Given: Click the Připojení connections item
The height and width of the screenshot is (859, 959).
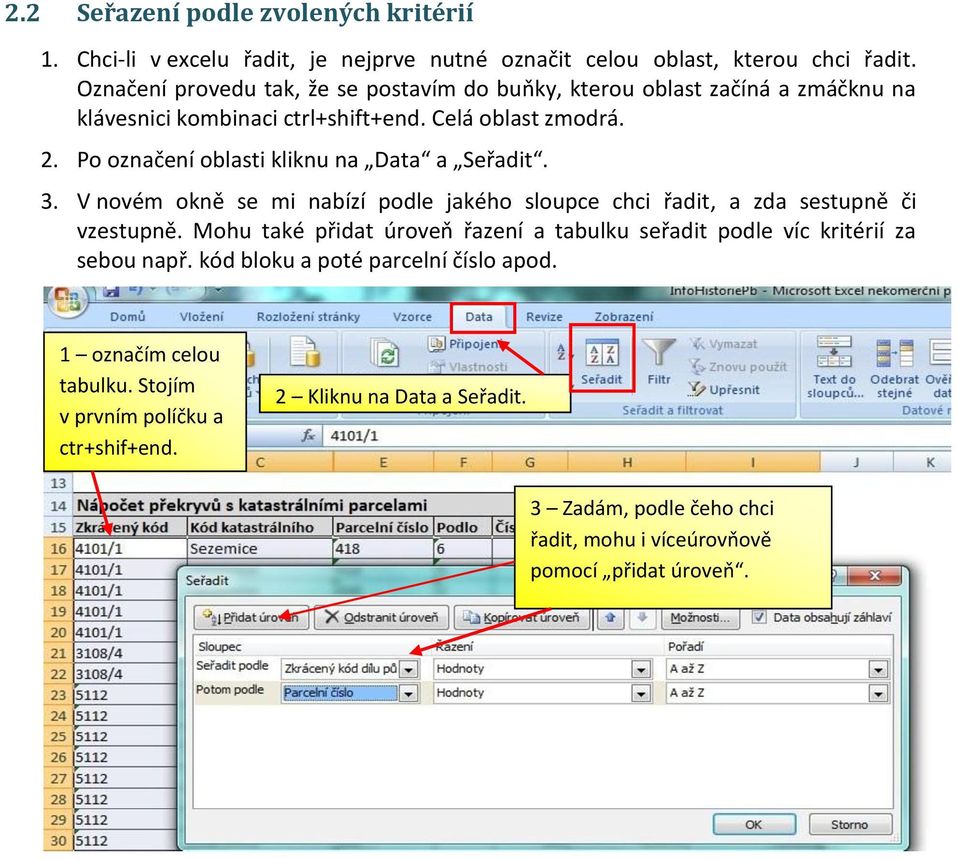Looking at the screenshot, I should point(468,344).
